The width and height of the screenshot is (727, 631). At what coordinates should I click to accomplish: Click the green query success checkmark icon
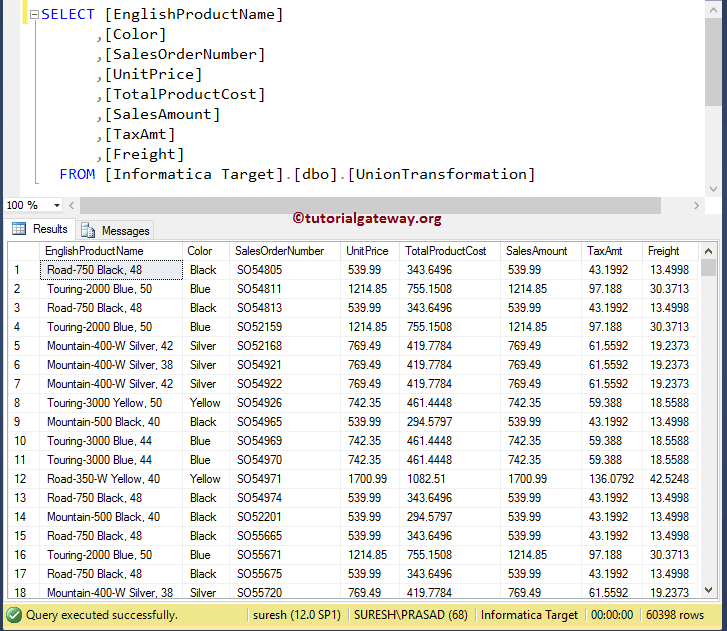tap(14, 615)
